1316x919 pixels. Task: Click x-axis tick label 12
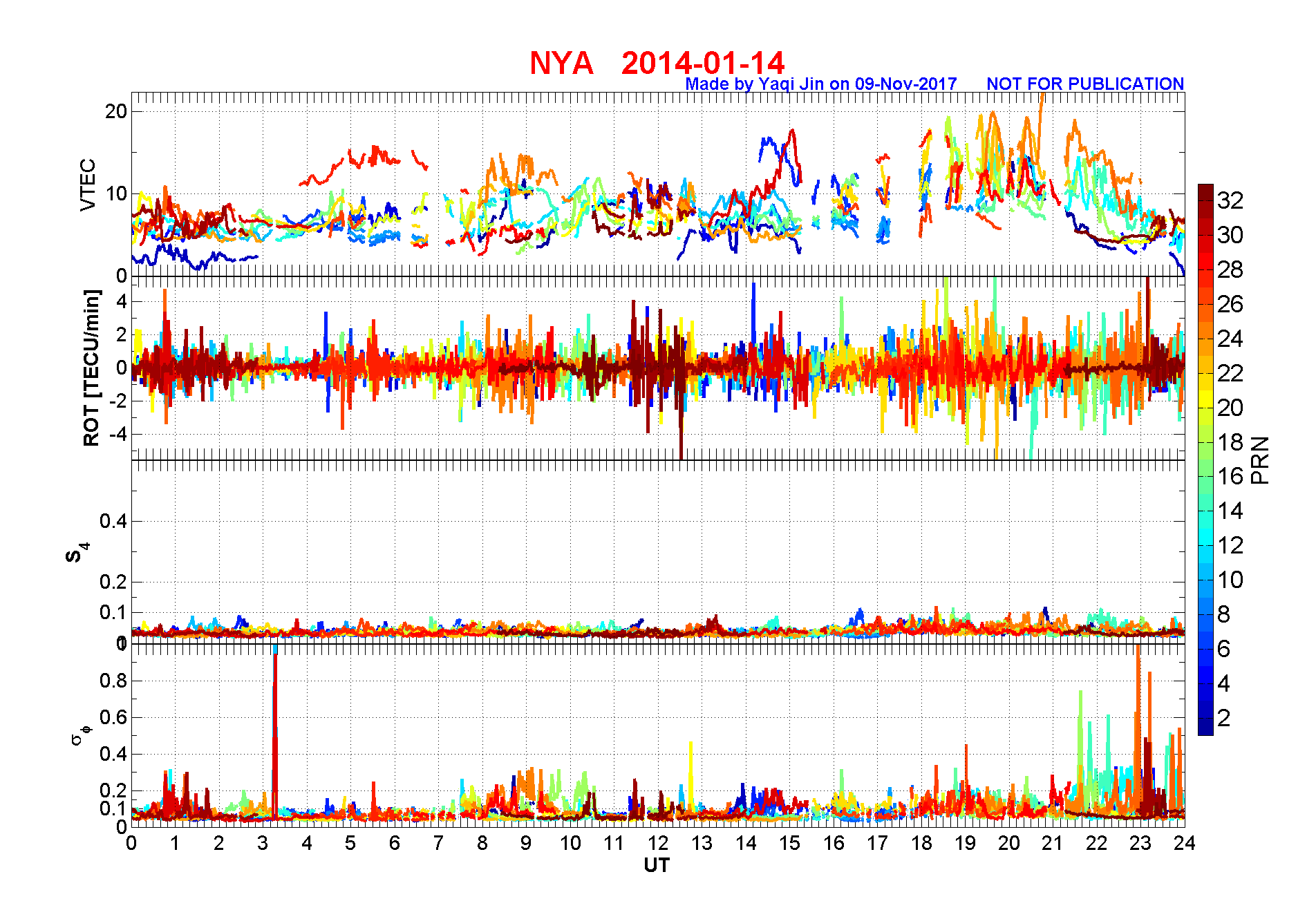(x=658, y=843)
